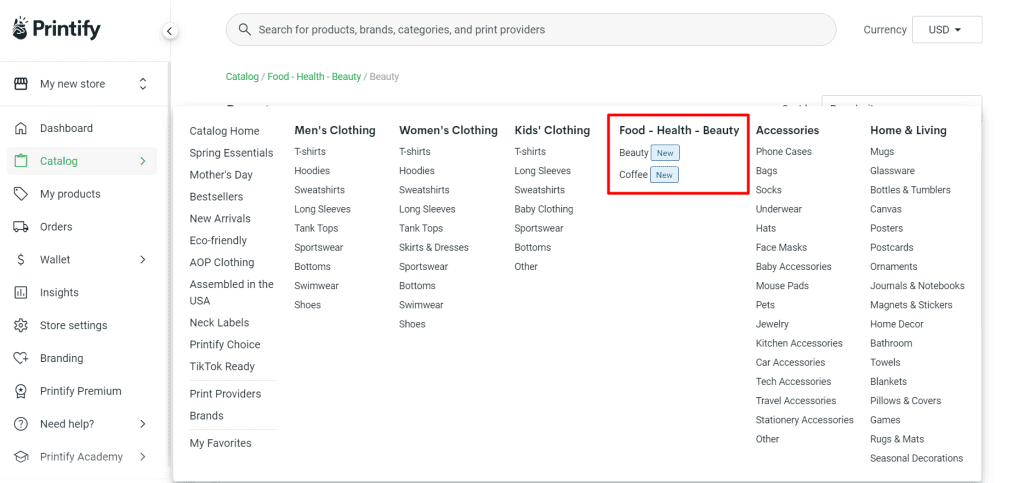Click the Printify Premium badge icon
This screenshot has height=483, width=1024.
(x=21, y=391)
